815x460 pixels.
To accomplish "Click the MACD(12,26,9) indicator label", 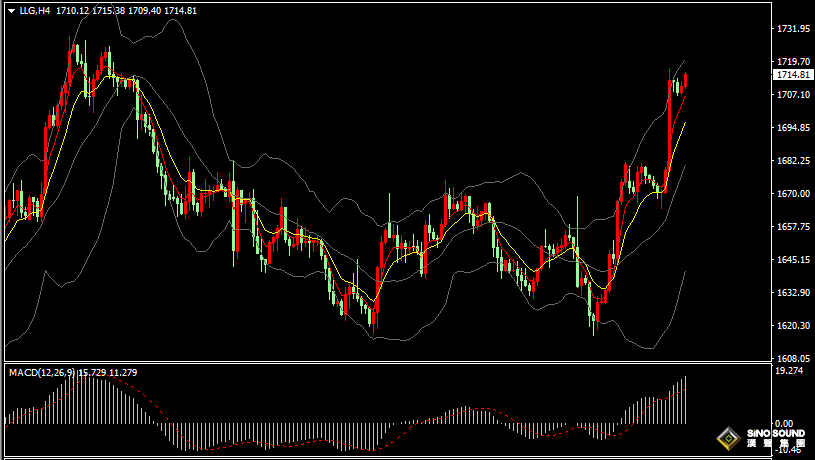I will 42,373.
